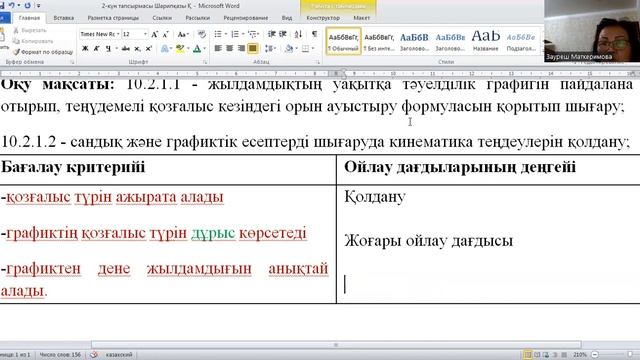Select the Без интервала style
Image resolution: width=640 pixels, height=360 pixels.
point(379,41)
